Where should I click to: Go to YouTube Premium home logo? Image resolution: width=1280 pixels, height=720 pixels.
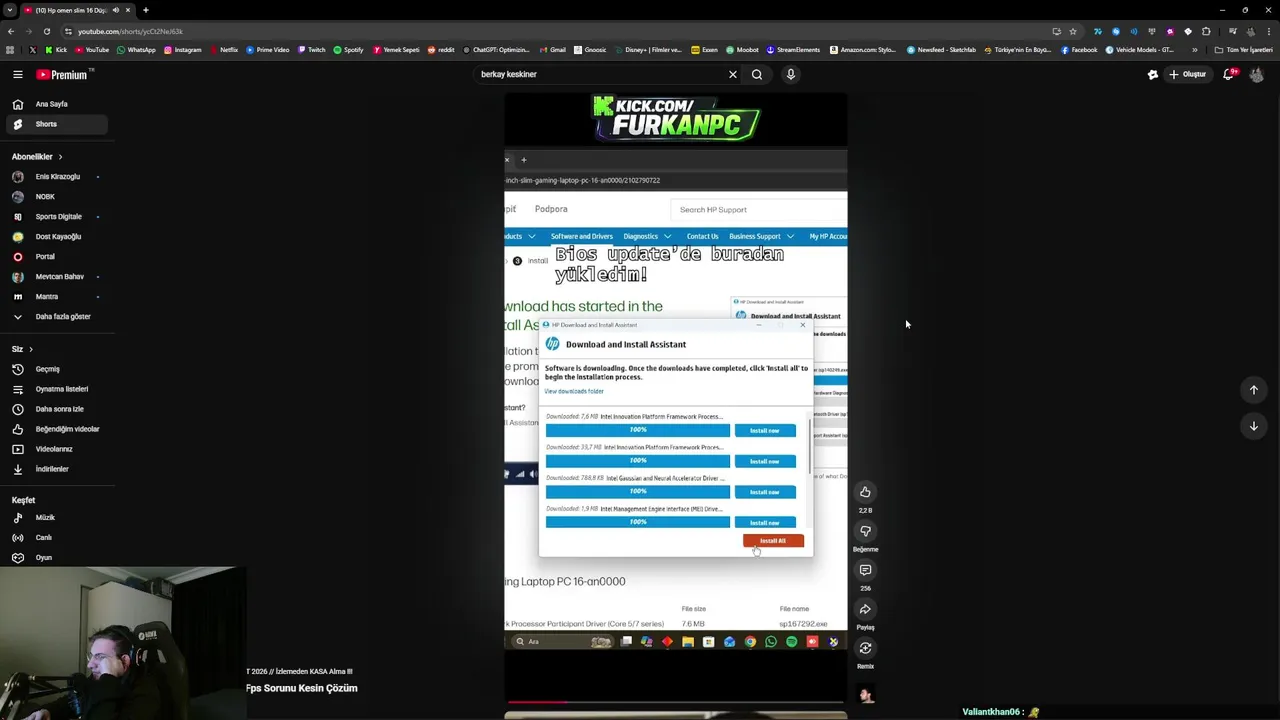click(x=64, y=74)
